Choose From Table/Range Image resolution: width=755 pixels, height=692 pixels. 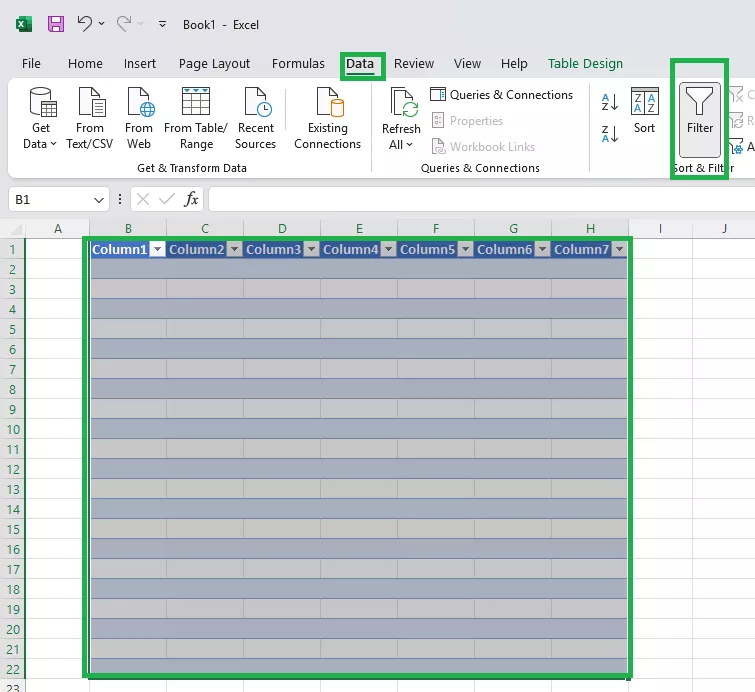pos(196,118)
